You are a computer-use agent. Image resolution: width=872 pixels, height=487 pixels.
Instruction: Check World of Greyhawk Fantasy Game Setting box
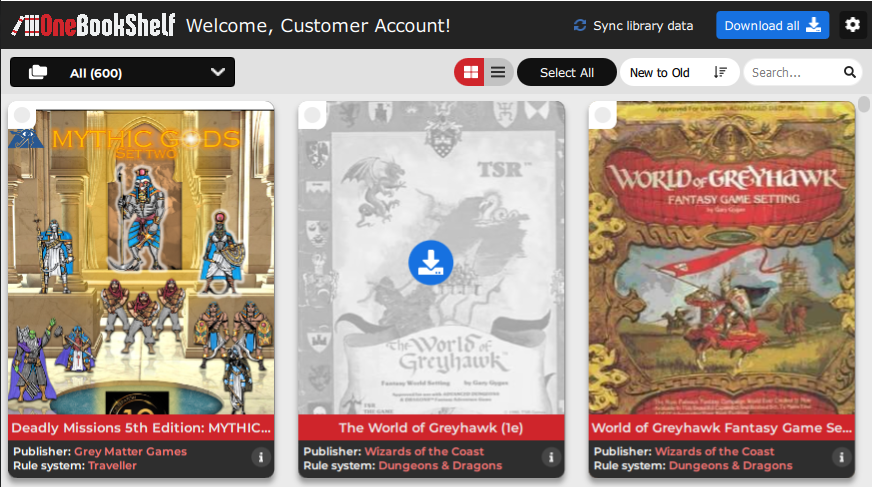pyautogui.click(x=603, y=116)
